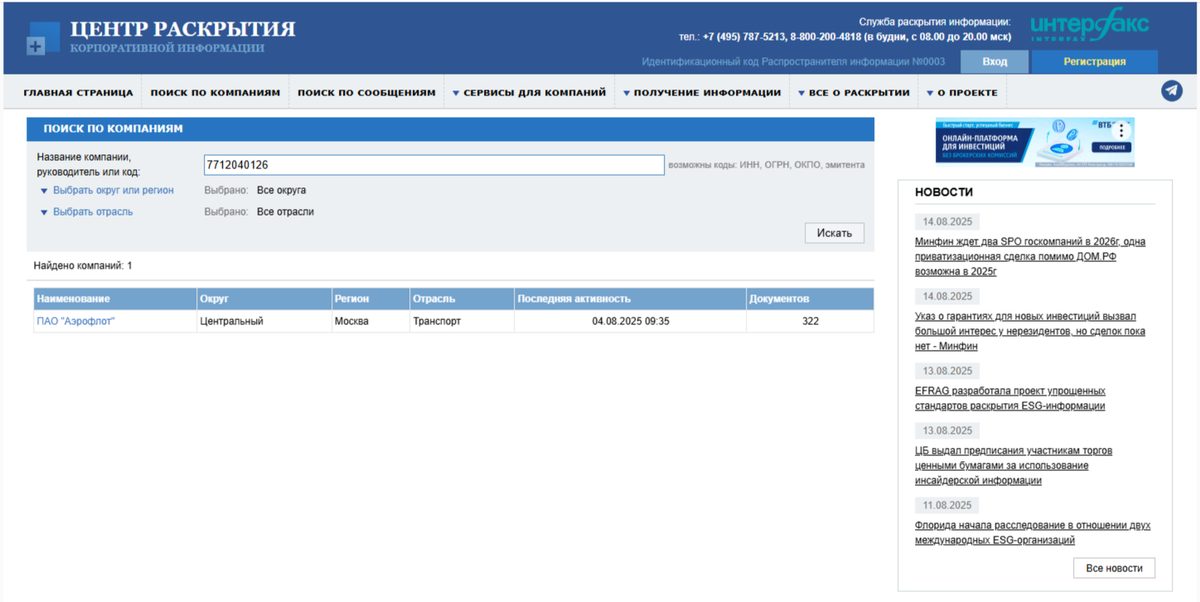
Task: Open the EFRAG ESG standards news
Action: tap(1010, 398)
